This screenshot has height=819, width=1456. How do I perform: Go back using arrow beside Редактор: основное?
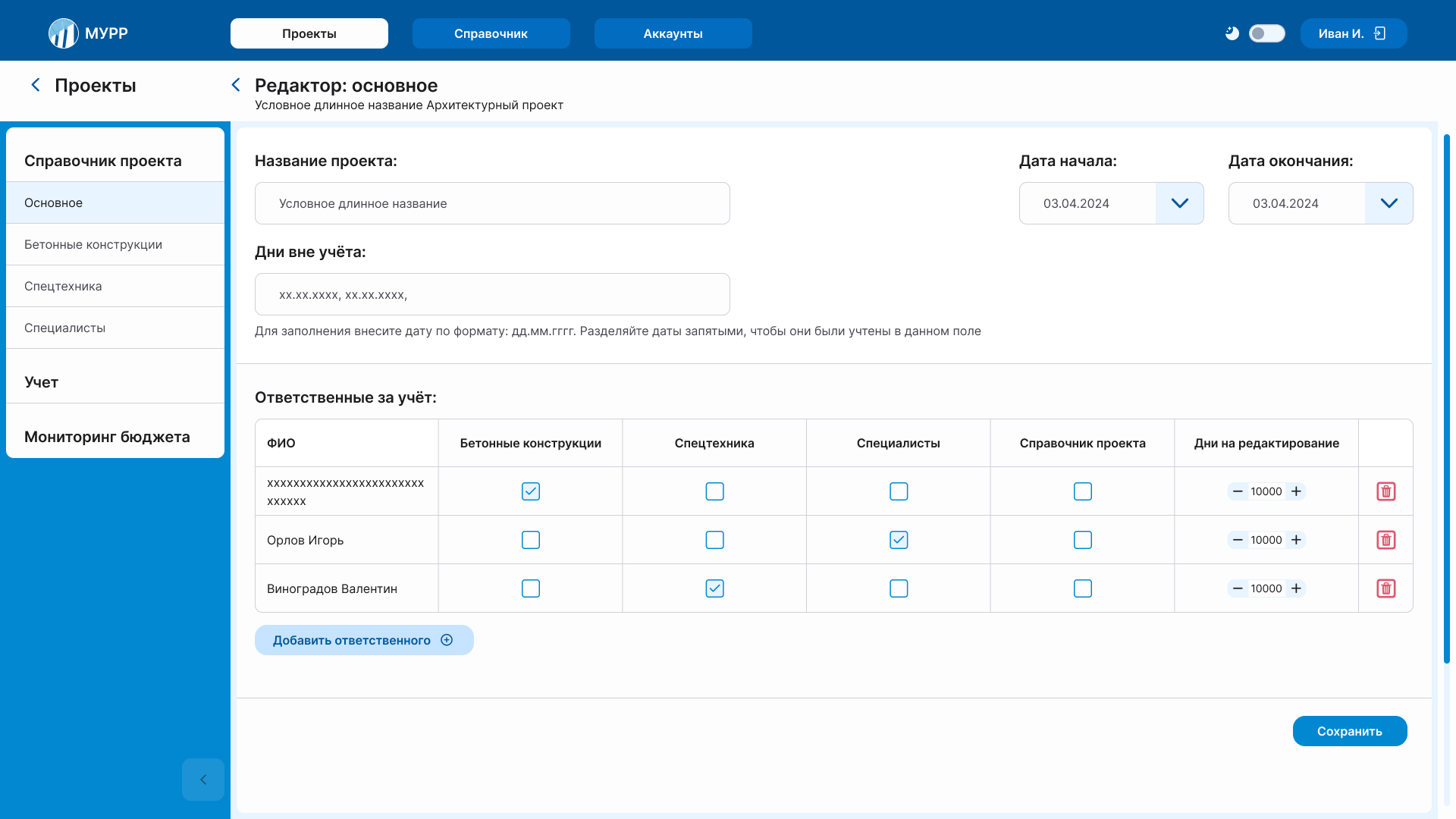pos(236,85)
